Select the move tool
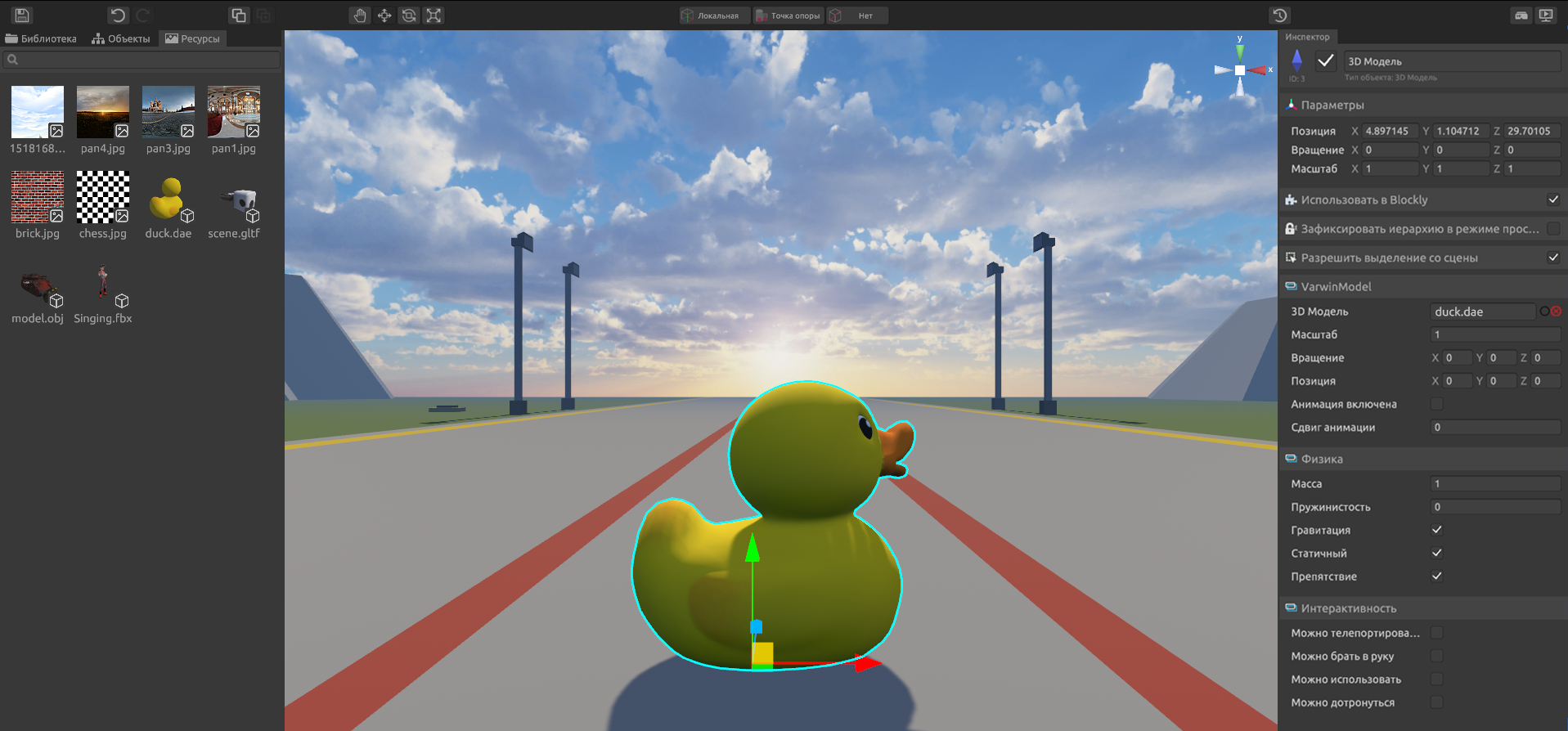The image size is (1568, 731). click(x=384, y=15)
